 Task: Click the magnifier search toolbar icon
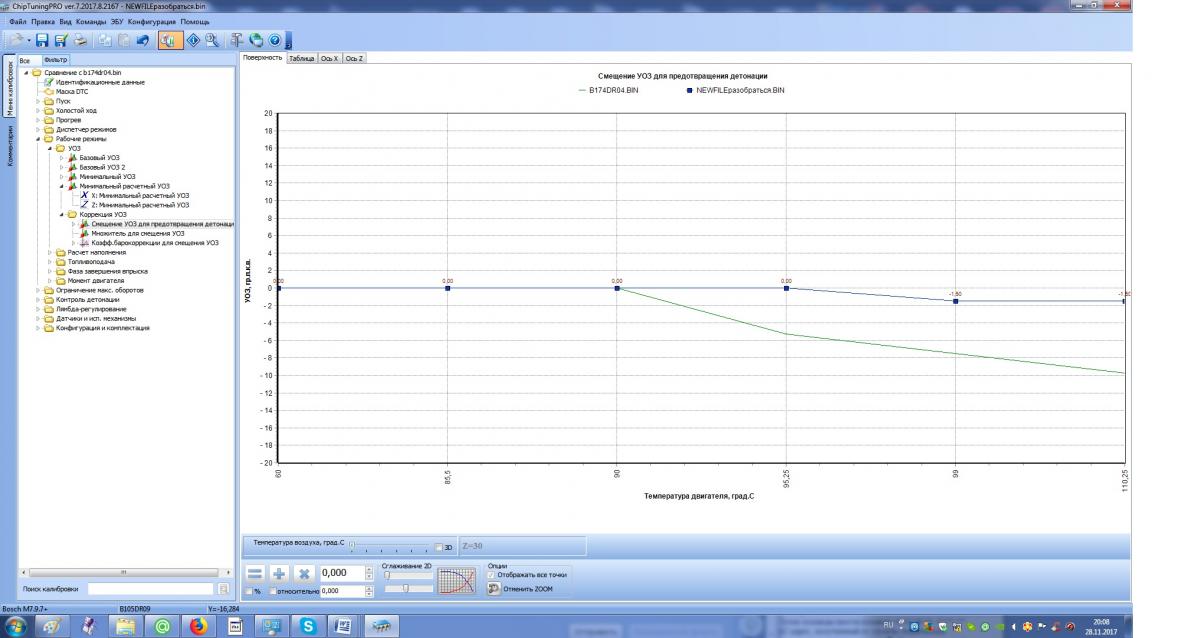(x=211, y=40)
